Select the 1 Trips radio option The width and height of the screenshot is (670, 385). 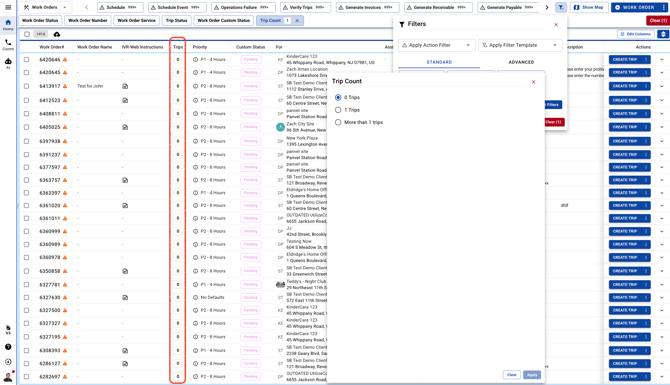[338, 110]
